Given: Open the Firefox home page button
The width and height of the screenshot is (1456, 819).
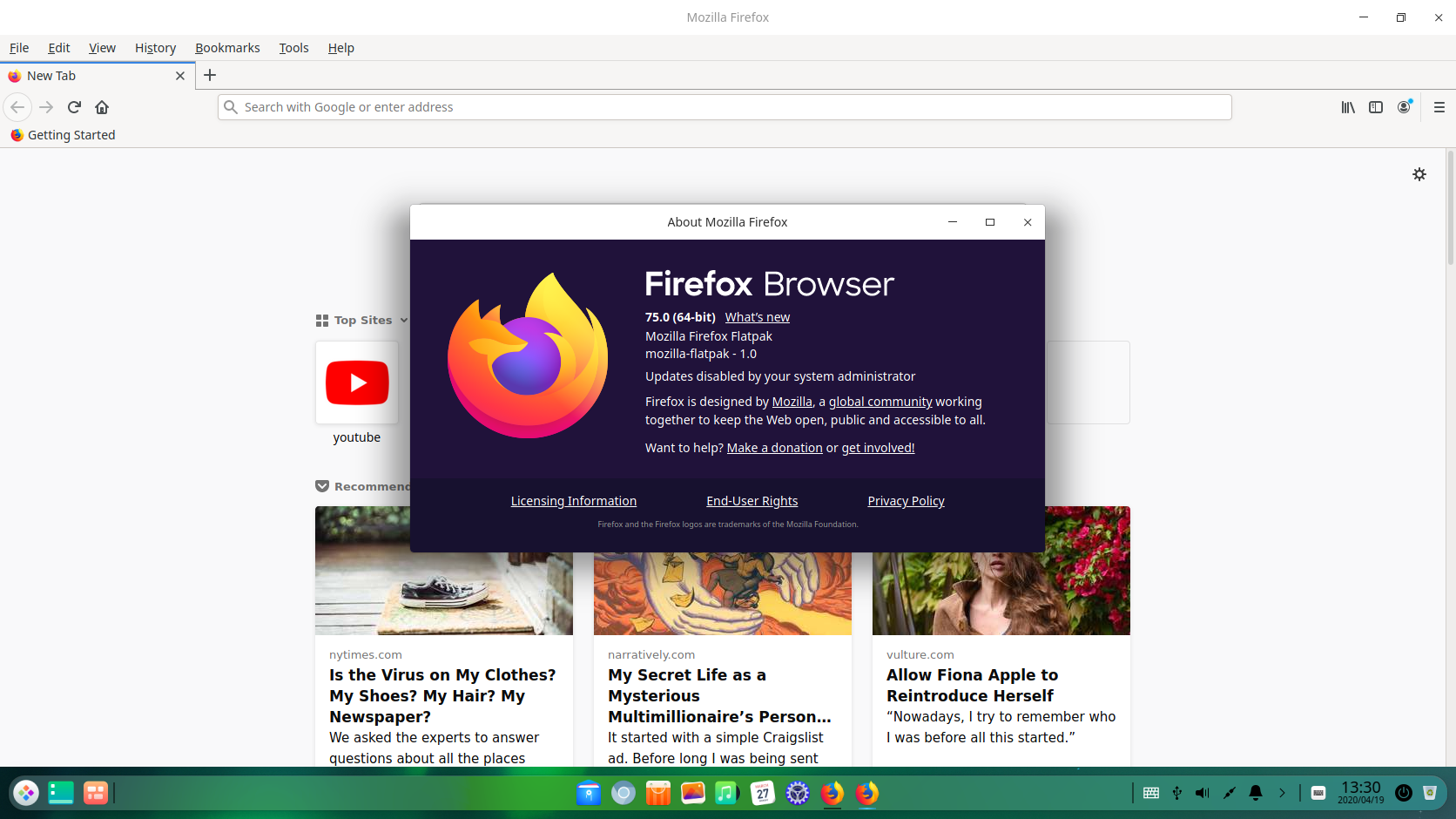Looking at the screenshot, I should click(x=102, y=107).
